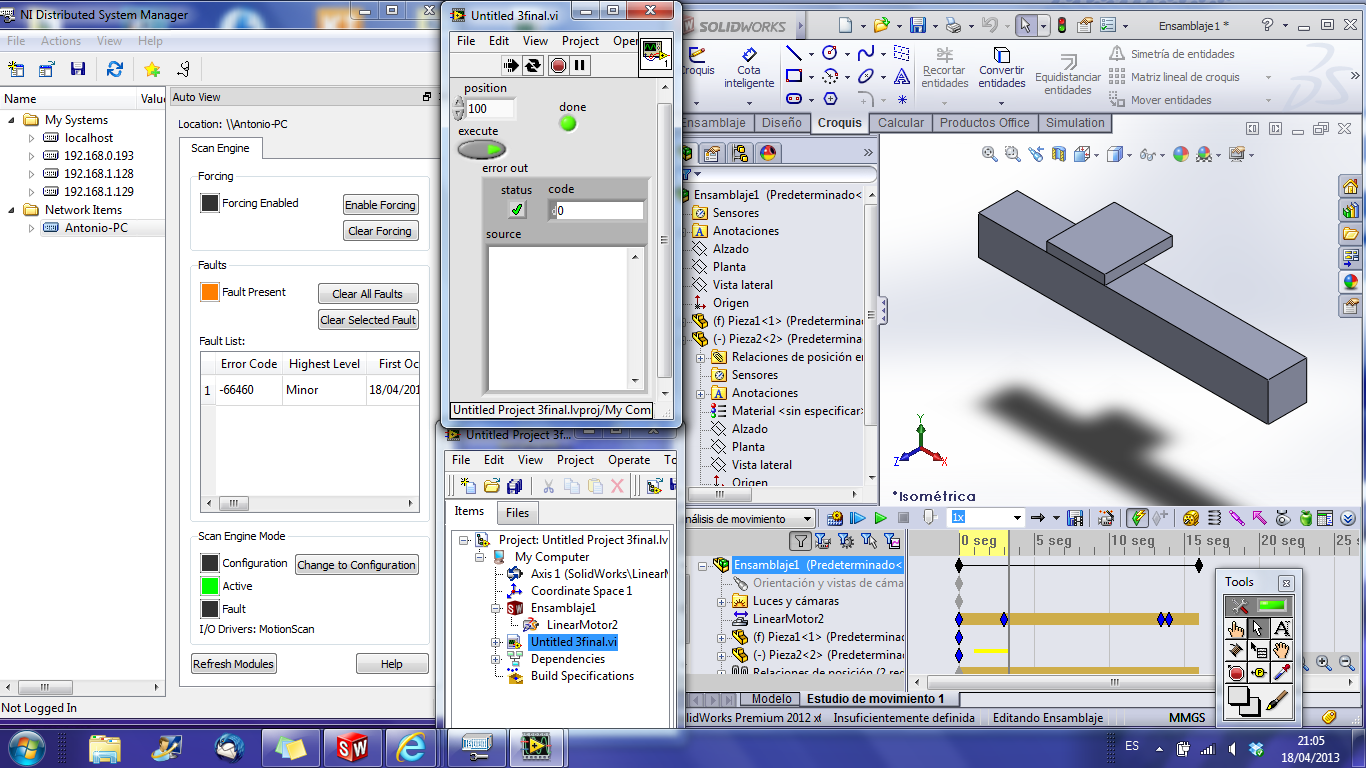Image resolution: width=1366 pixels, height=768 pixels.
Task: Open the playback speed 1x dropdown
Action: [1018, 518]
